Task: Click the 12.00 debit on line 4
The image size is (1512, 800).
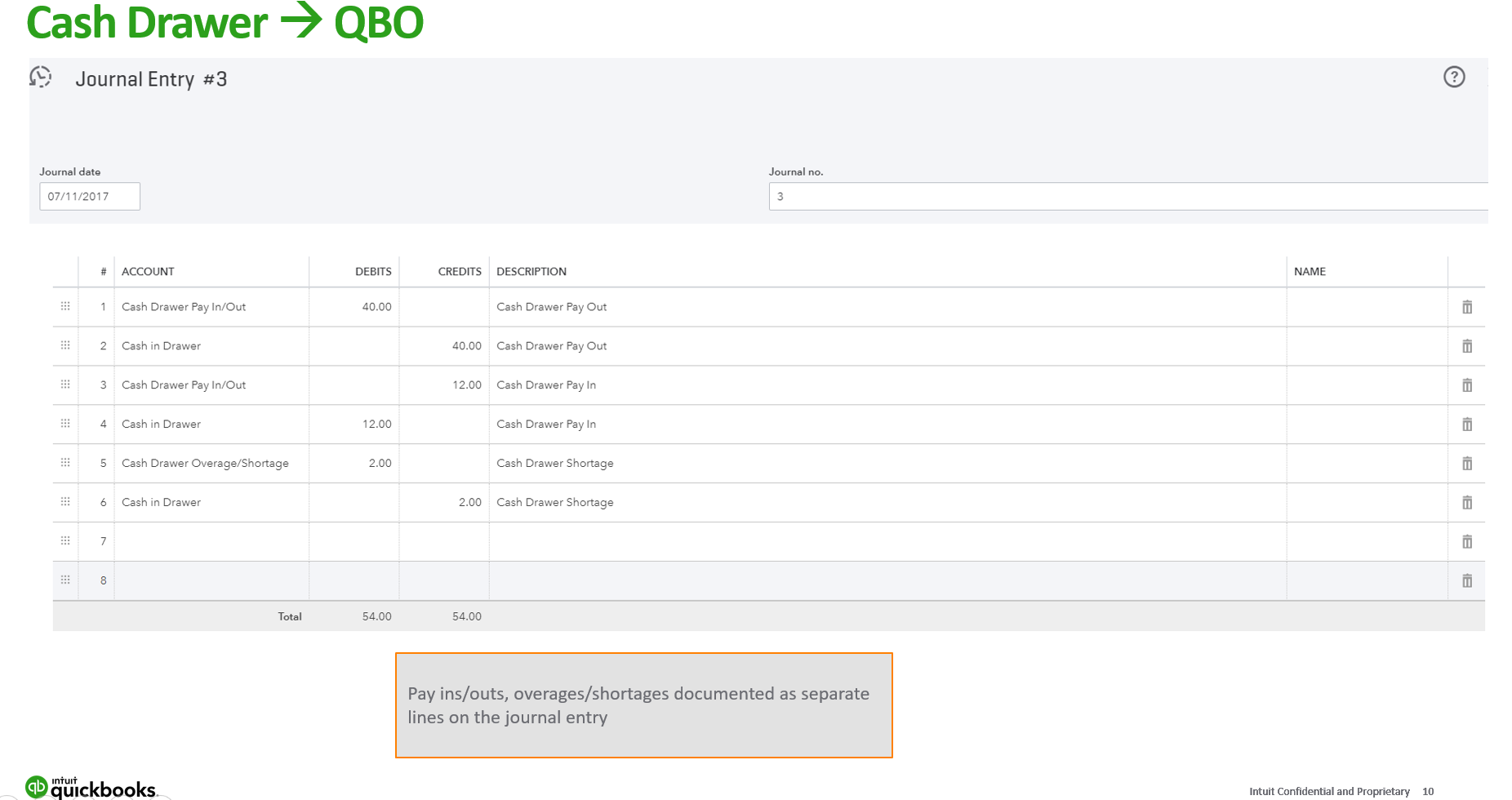Action: [377, 424]
